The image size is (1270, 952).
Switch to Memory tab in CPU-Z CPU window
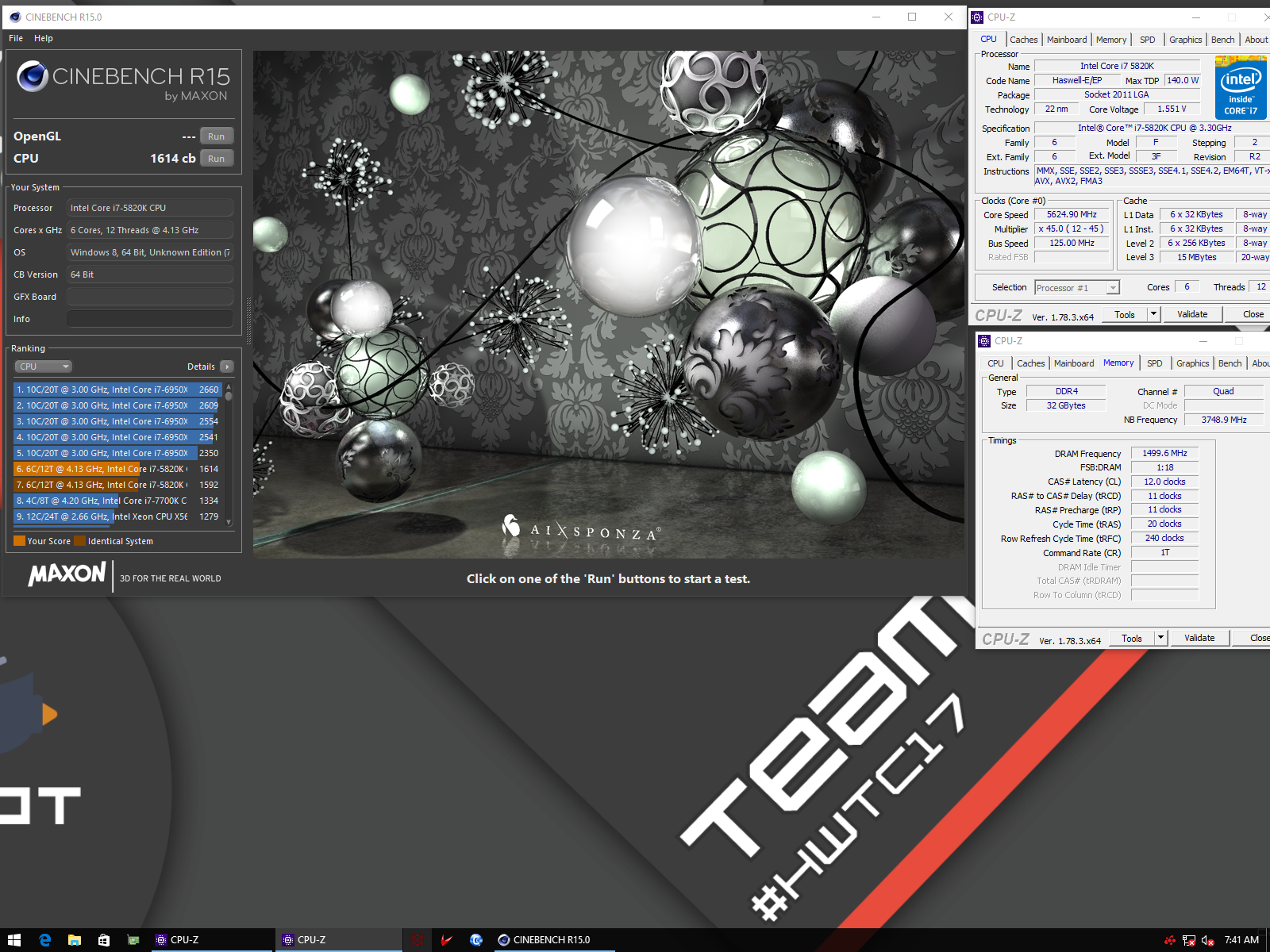pos(1111,40)
